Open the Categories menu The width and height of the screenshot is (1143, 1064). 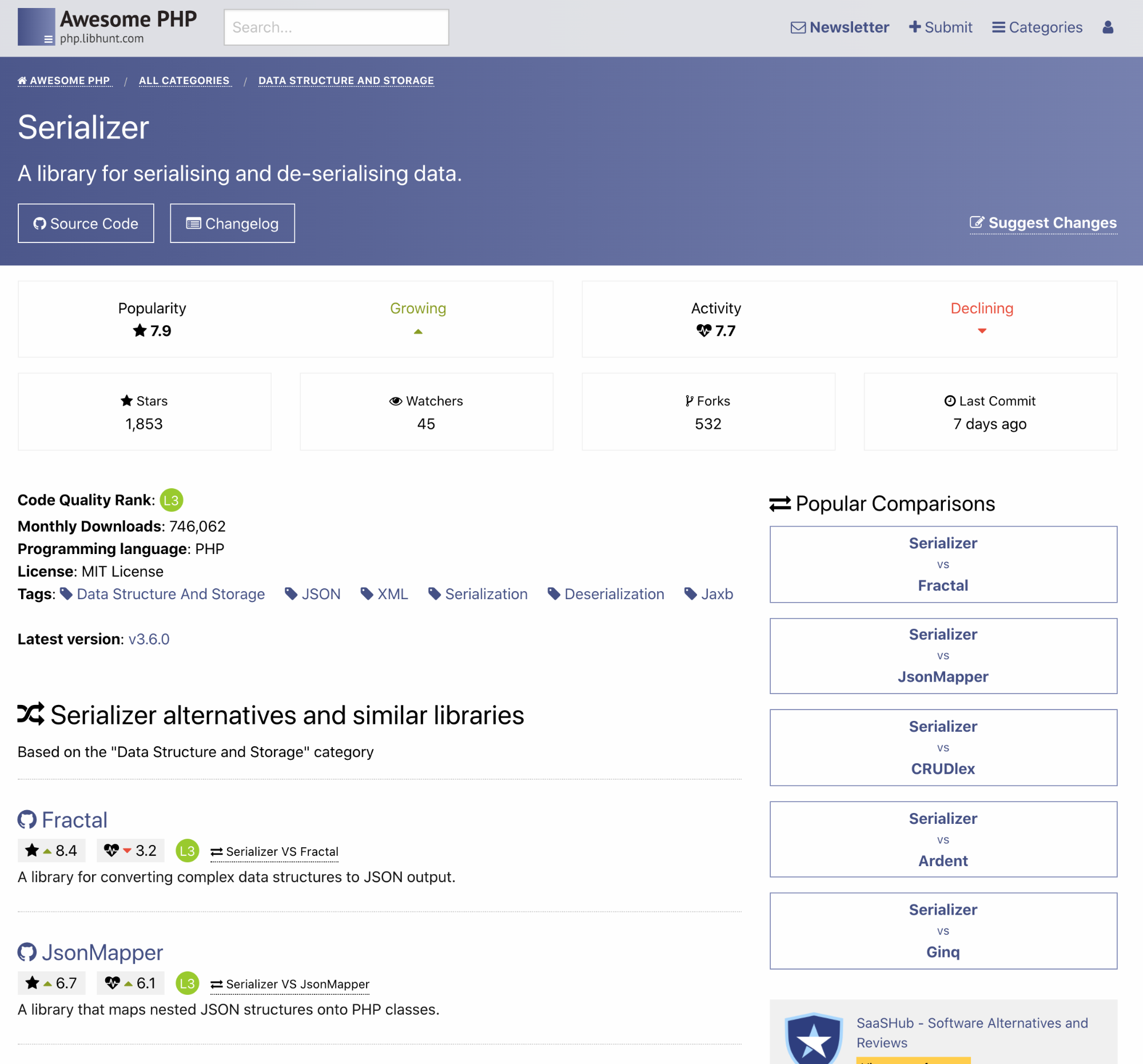1037,27
